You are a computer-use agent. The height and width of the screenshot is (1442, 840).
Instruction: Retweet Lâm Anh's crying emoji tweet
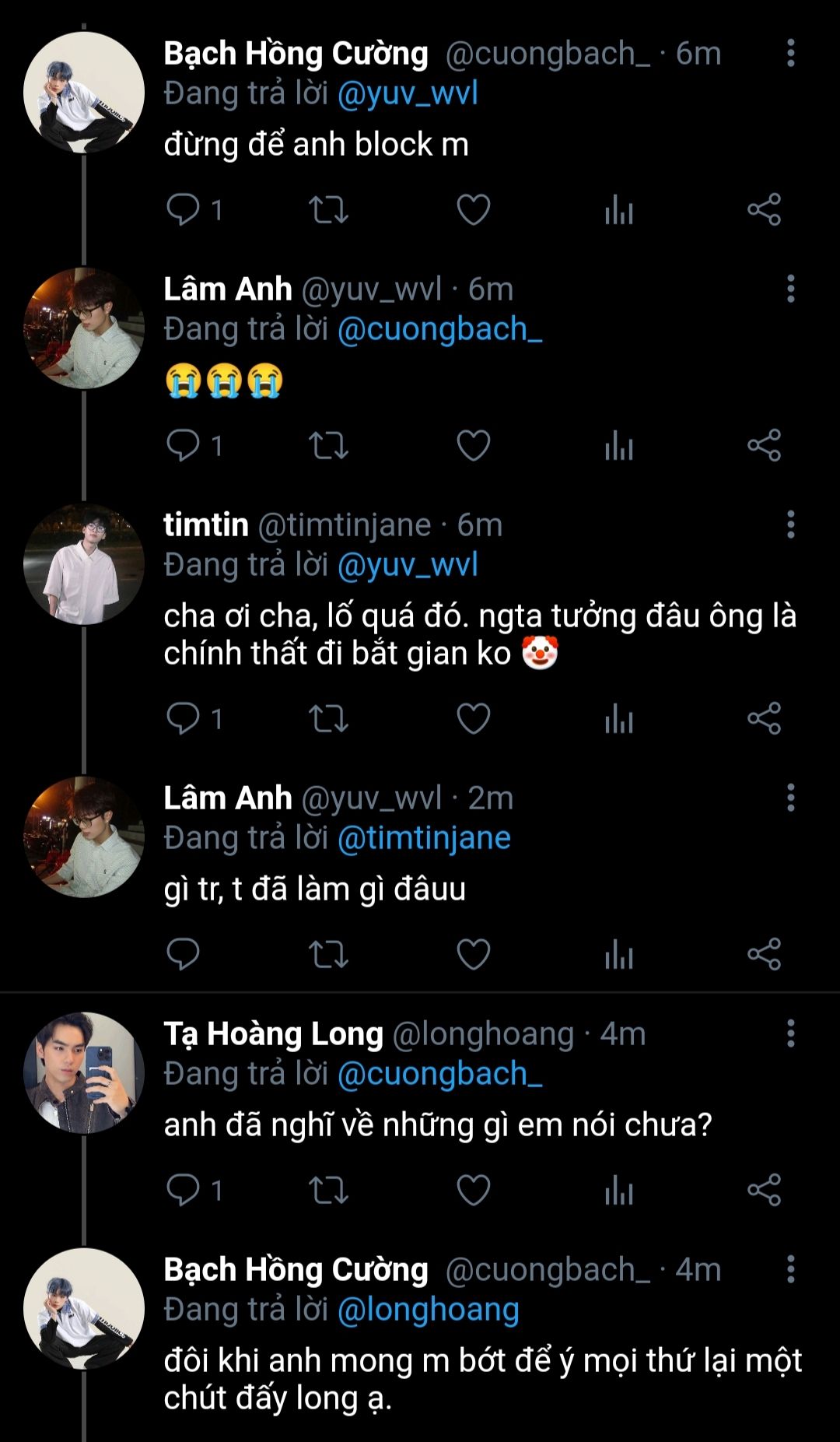point(328,446)
